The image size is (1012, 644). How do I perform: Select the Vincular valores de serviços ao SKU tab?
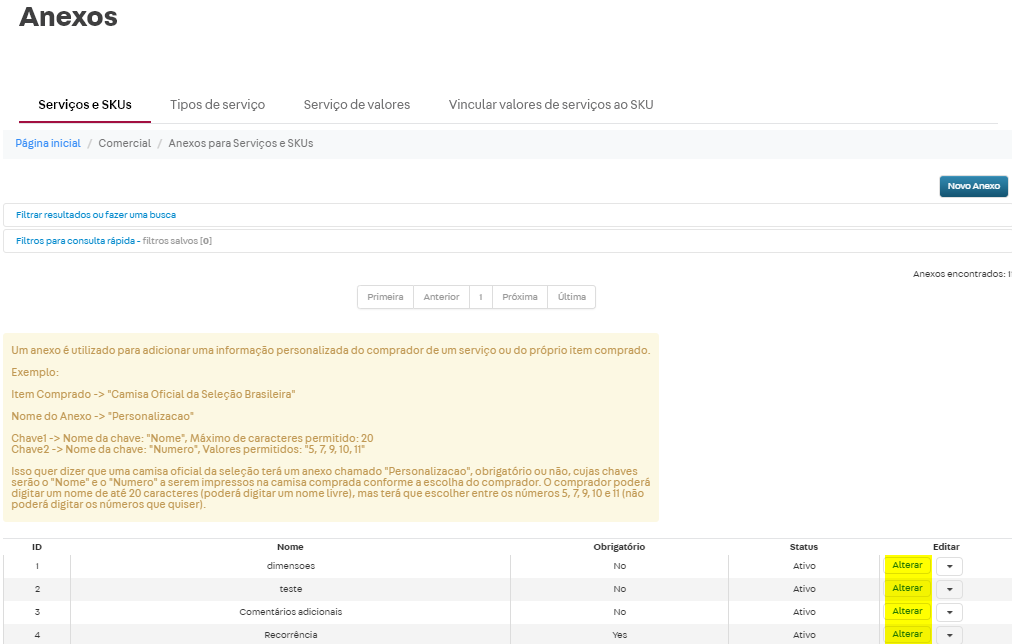tap(550, 104)
